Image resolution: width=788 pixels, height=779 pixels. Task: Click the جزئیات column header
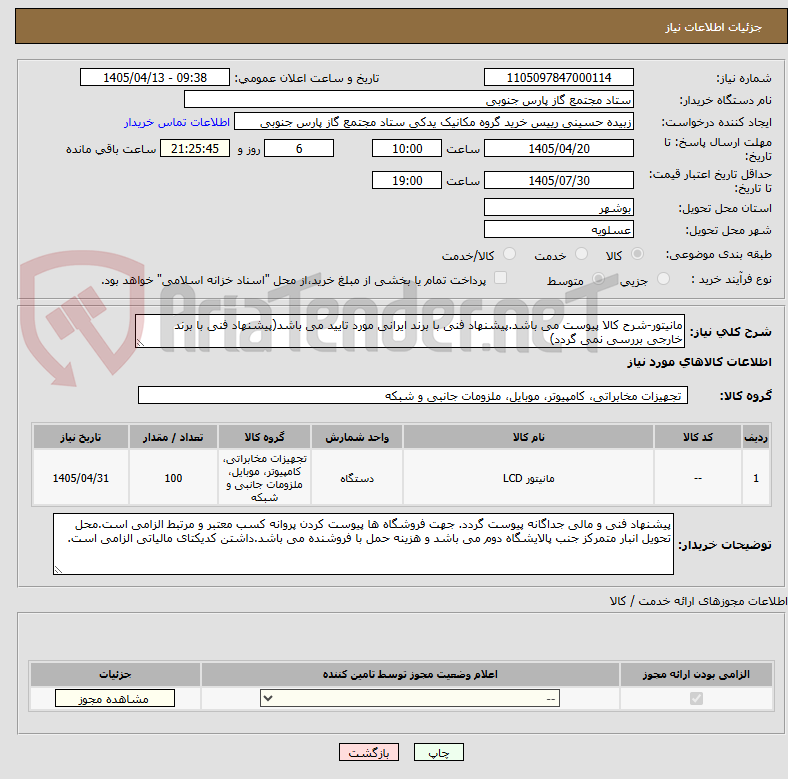pos(115,674)
